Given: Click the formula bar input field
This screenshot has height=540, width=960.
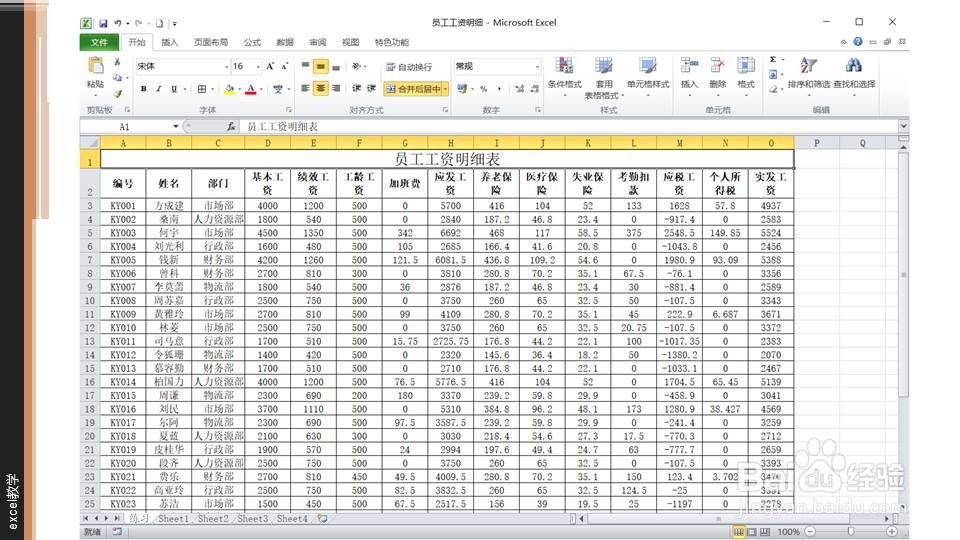Looking at the screenshot, I should [569, 126].
